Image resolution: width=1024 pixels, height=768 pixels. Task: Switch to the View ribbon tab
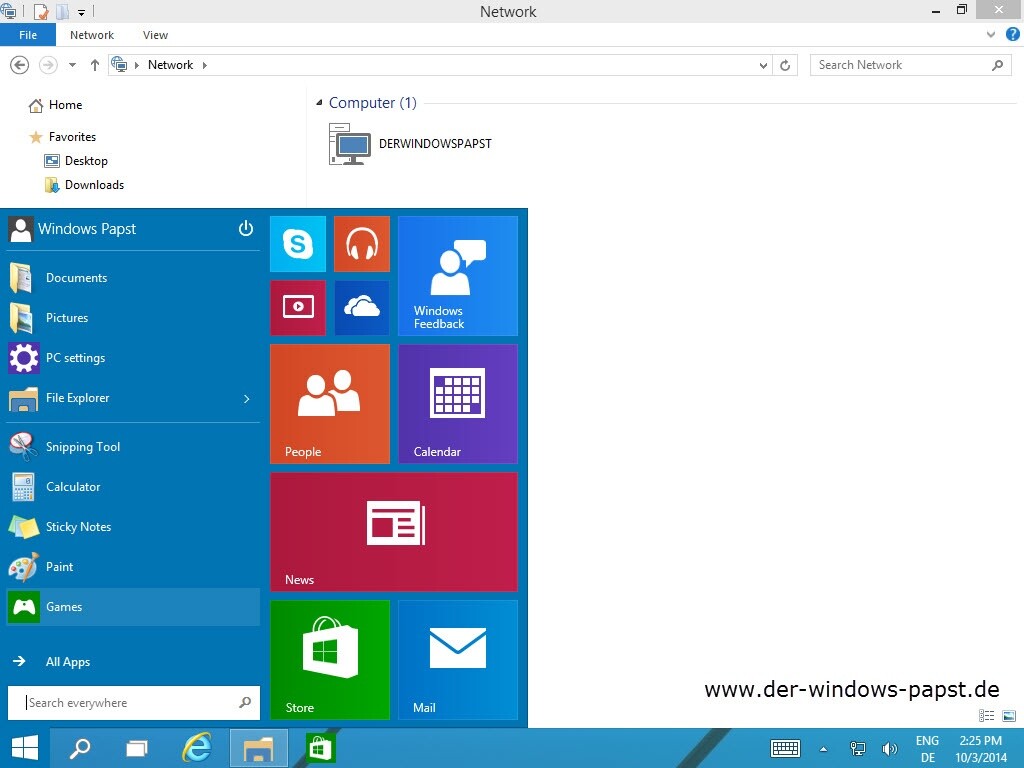click(155, 35)
